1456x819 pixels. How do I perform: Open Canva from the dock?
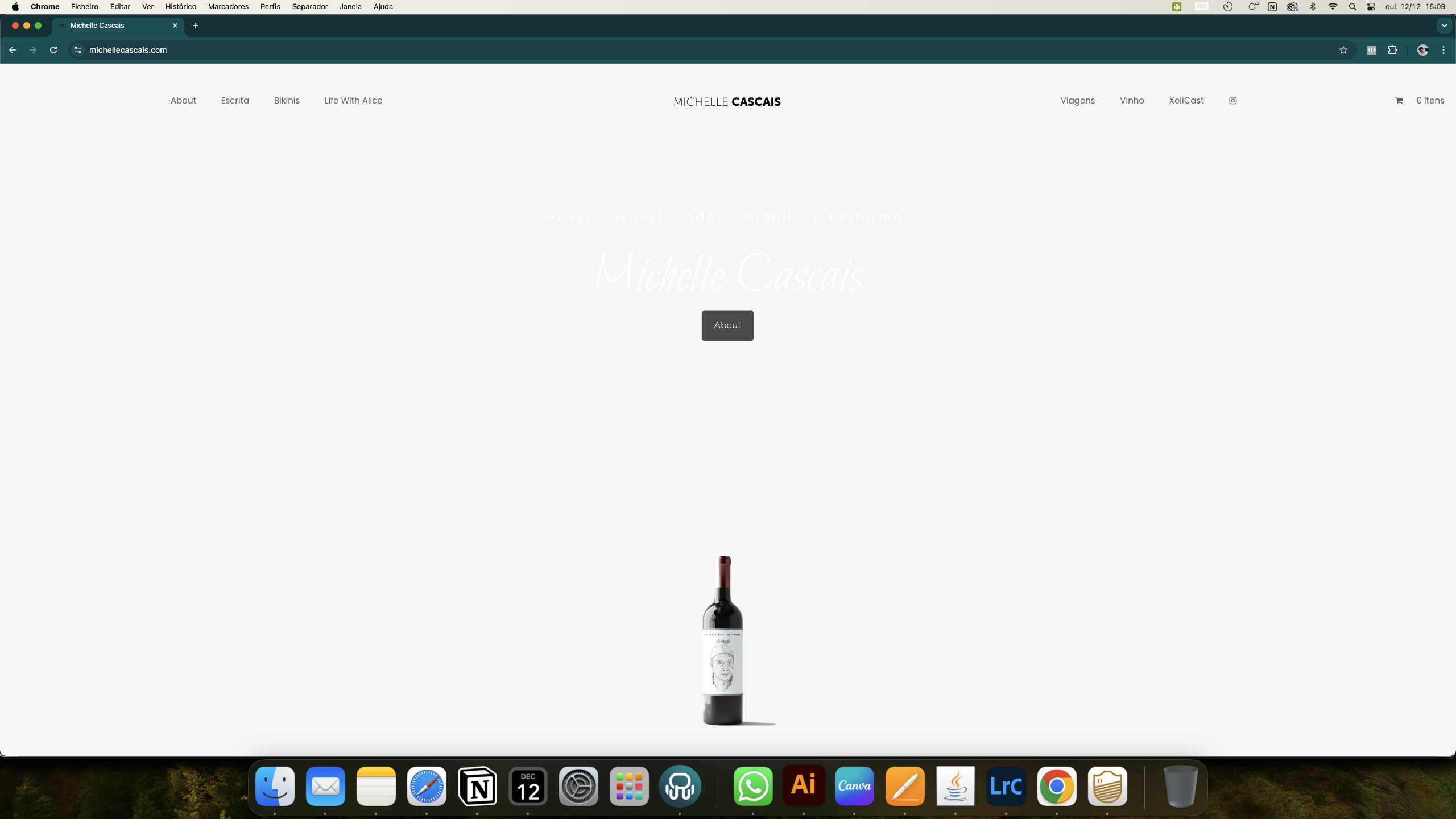(855, 787)
